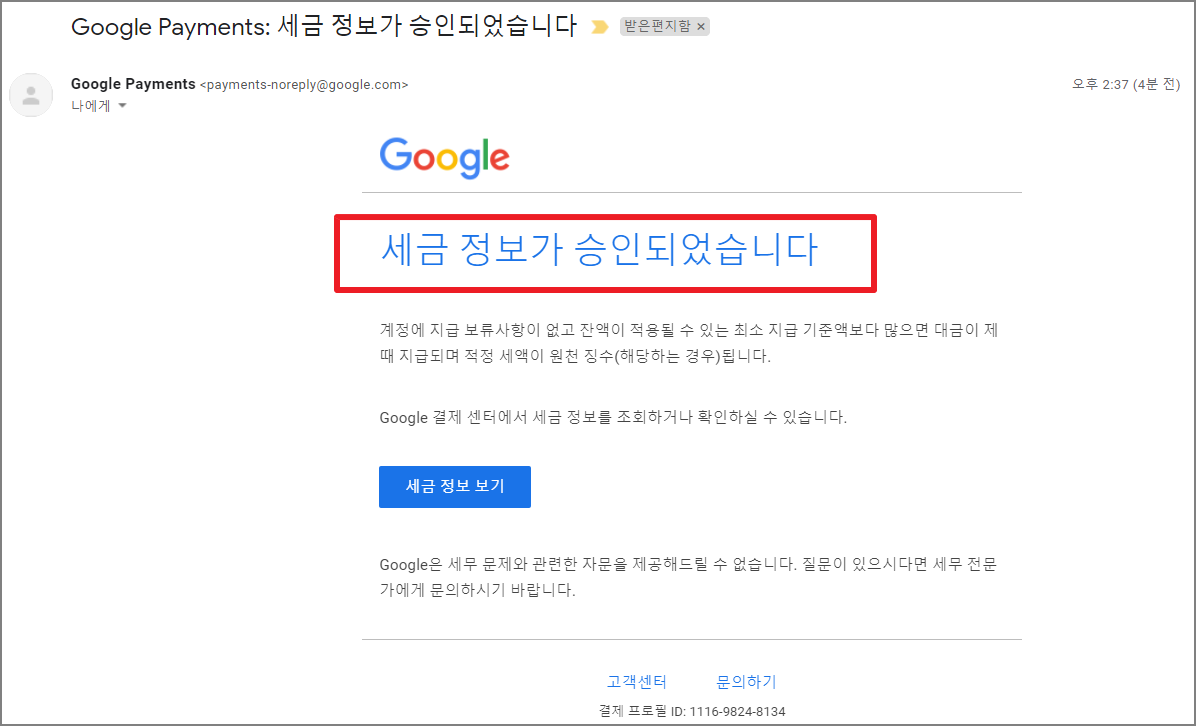Click the yellow importance marker icon
Viewport: 1196px width, 726px height.
[x=600, y=27]
